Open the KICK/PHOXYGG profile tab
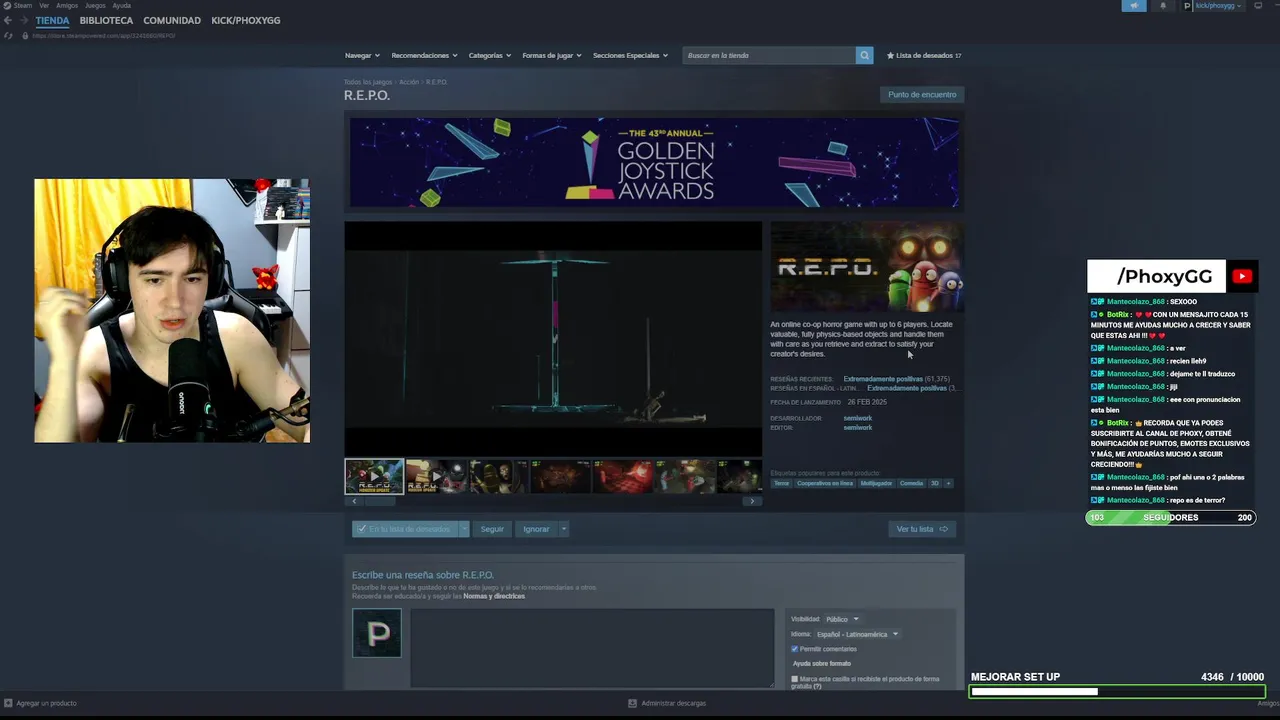The width and height of the screenshot is (1280, 720). click(x=246, y=20)
